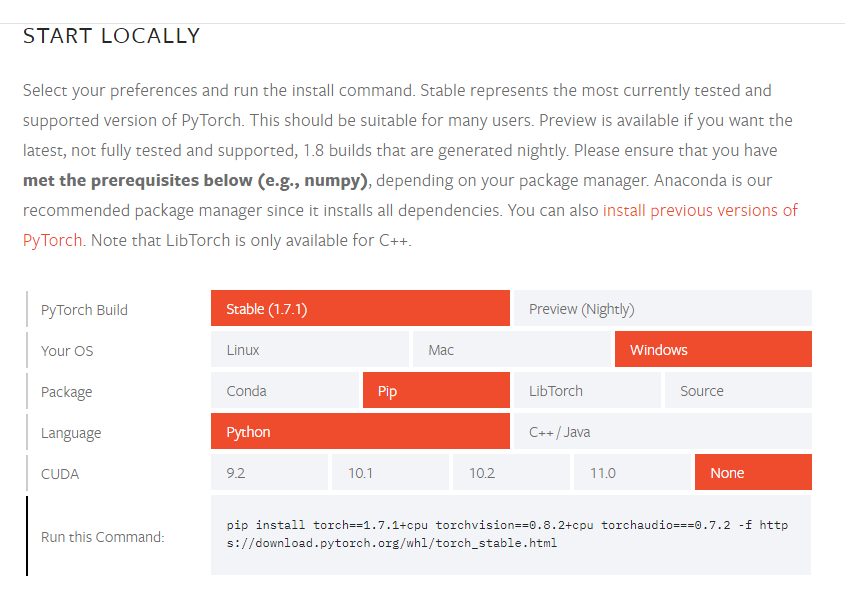Select Pip as the package option

pyautogui.click(x=436, y=390)
